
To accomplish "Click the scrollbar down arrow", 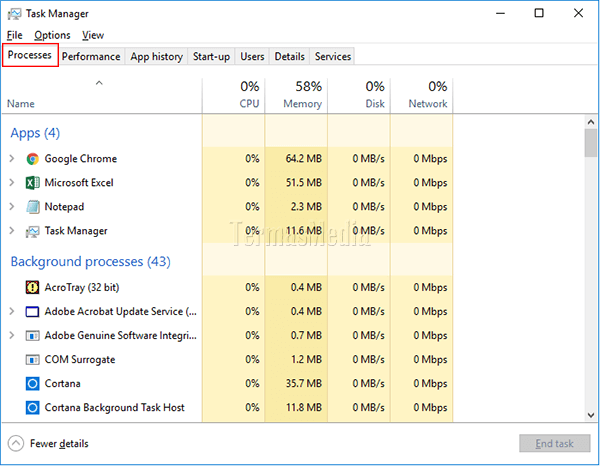I will [x=591, y=415].
